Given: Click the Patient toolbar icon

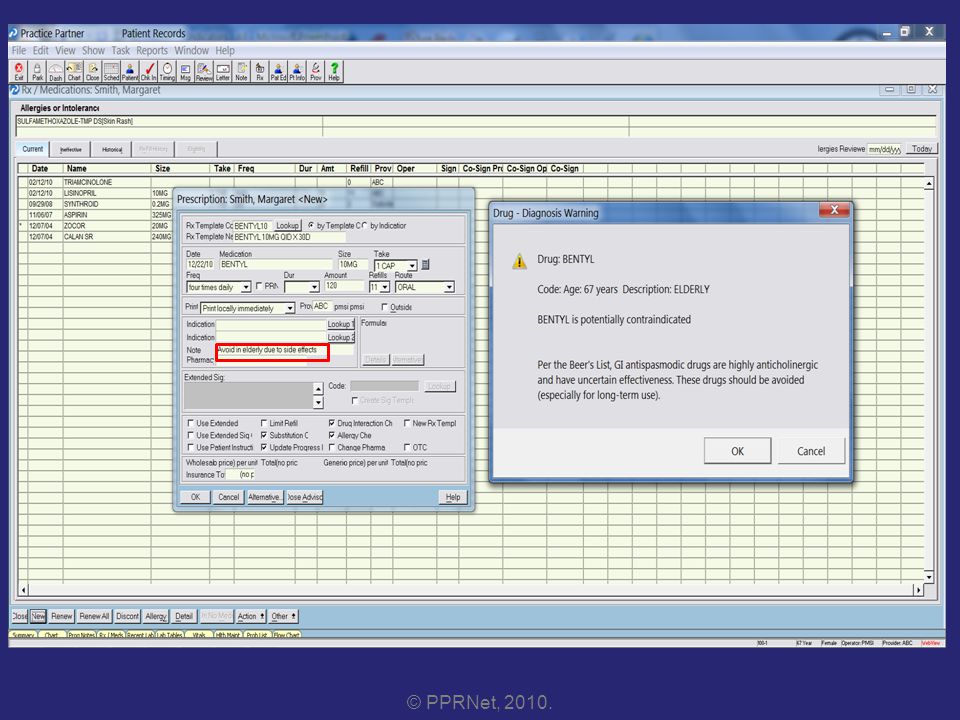Looking at the screenshot, I should click(130, 71).
